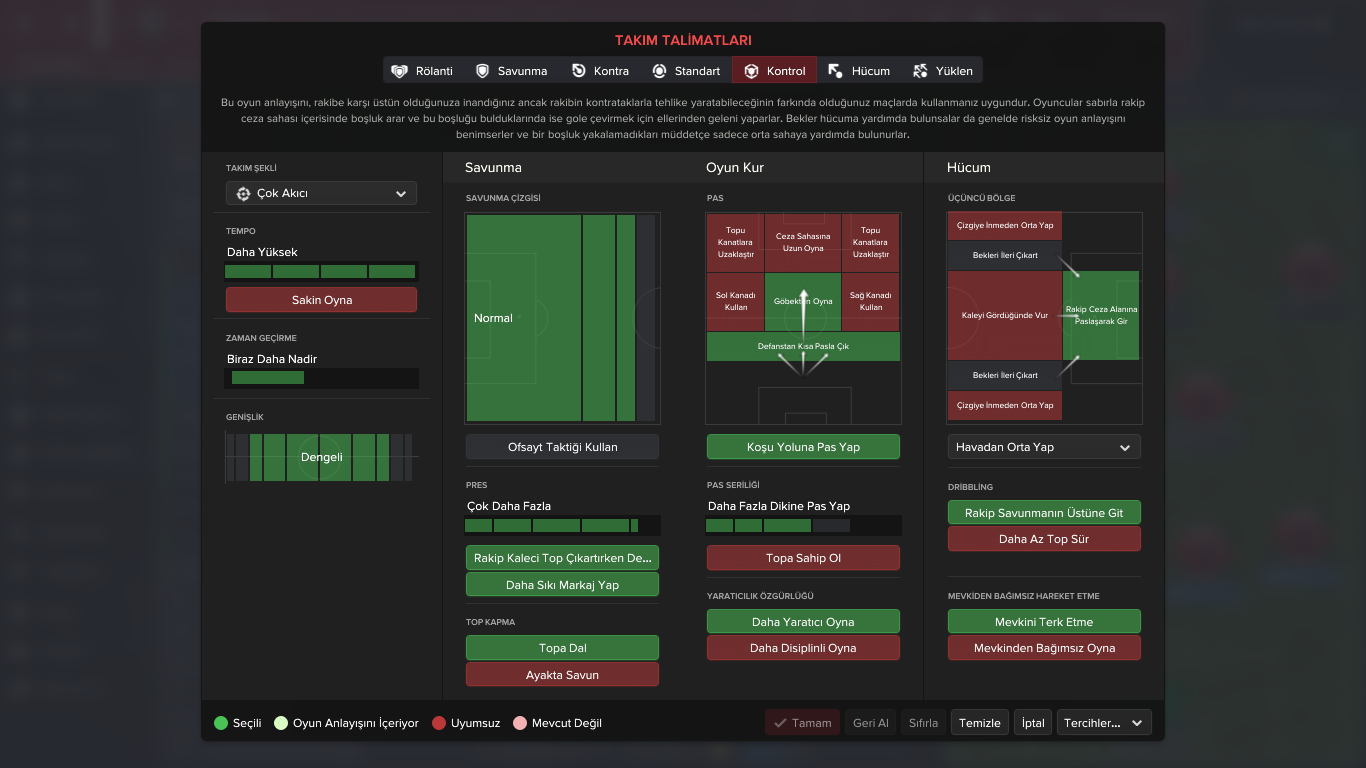Toggle Mevkini Terk Etme
The width and height of the screenshot is (1366, 768).
1044,622
